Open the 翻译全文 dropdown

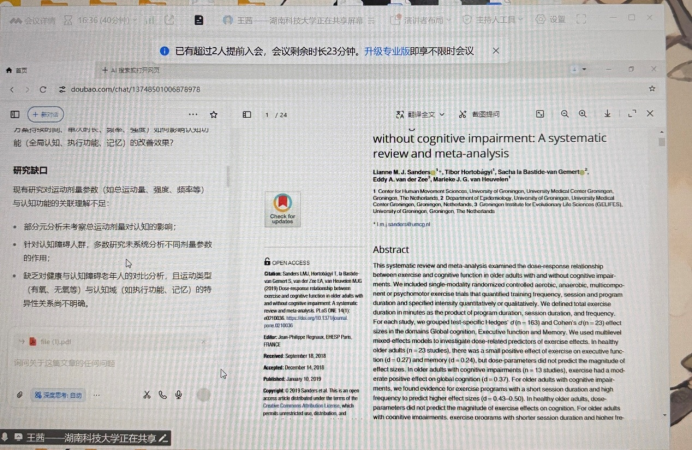pos(420,115)
